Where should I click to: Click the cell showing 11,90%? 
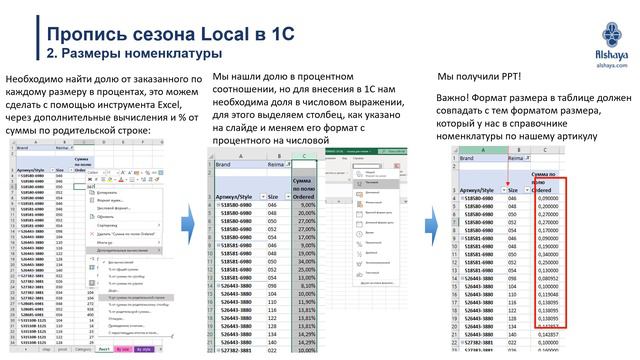304,302
